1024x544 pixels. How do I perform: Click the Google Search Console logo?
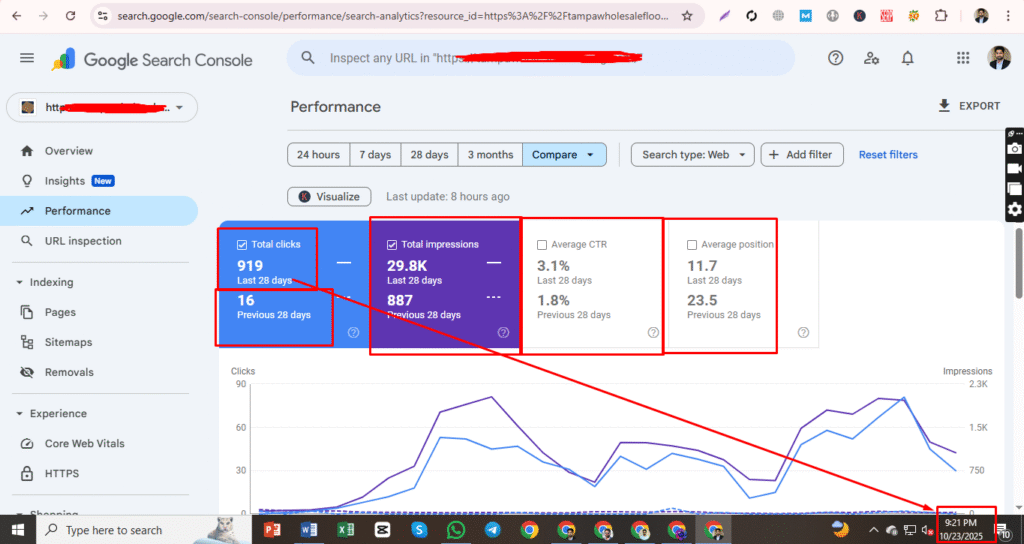(x=152, y=59)
